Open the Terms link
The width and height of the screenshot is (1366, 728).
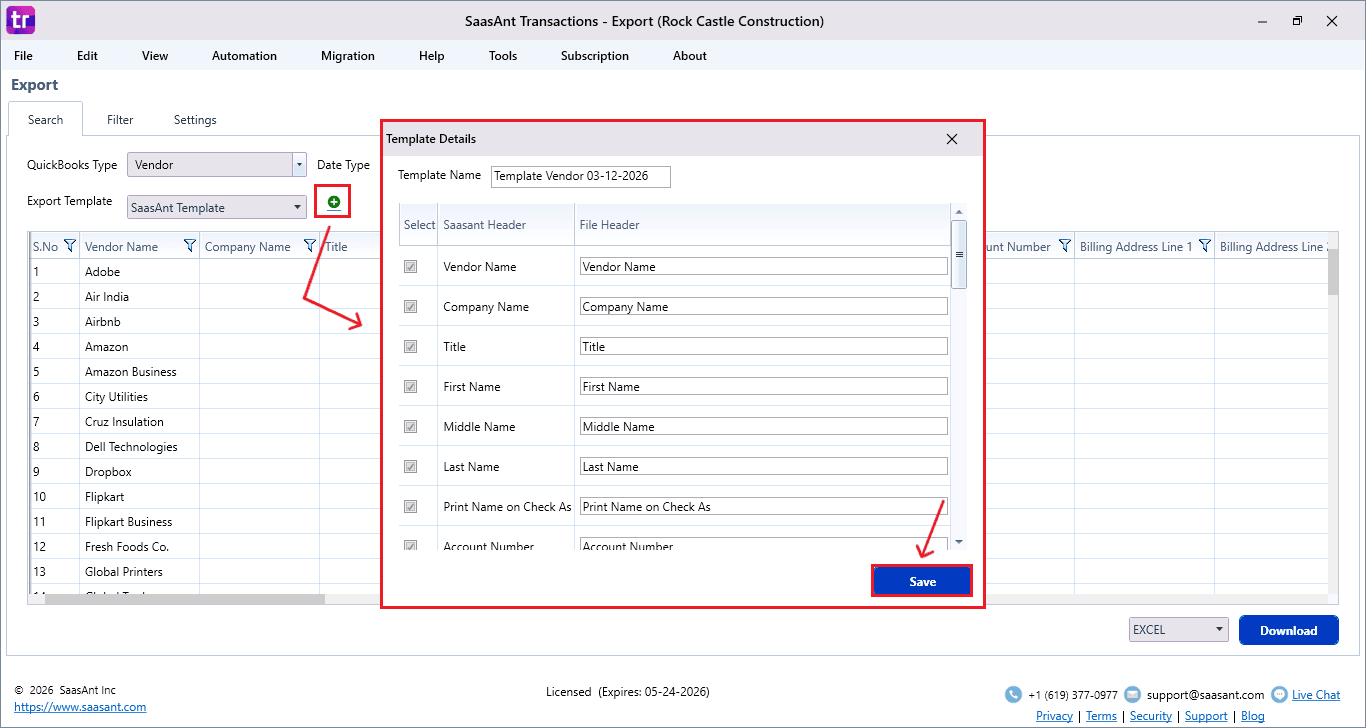click(x=1101, y=716)
